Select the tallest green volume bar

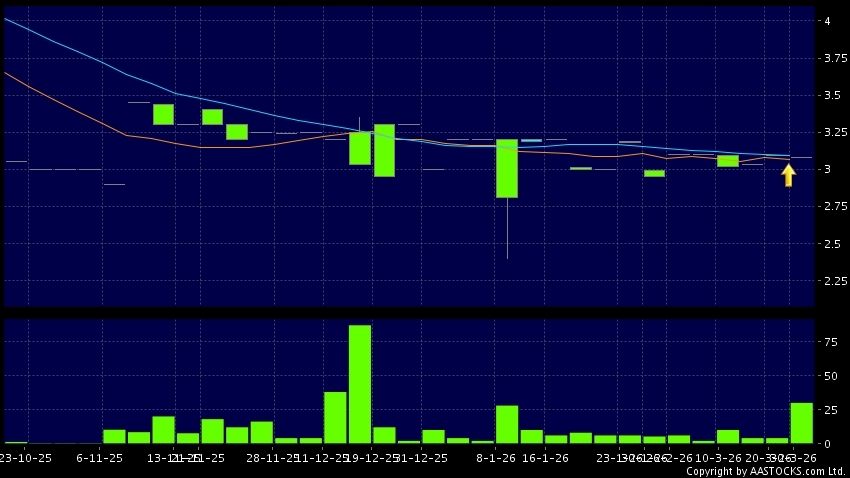pyautogui.click(x=360, y=384)
